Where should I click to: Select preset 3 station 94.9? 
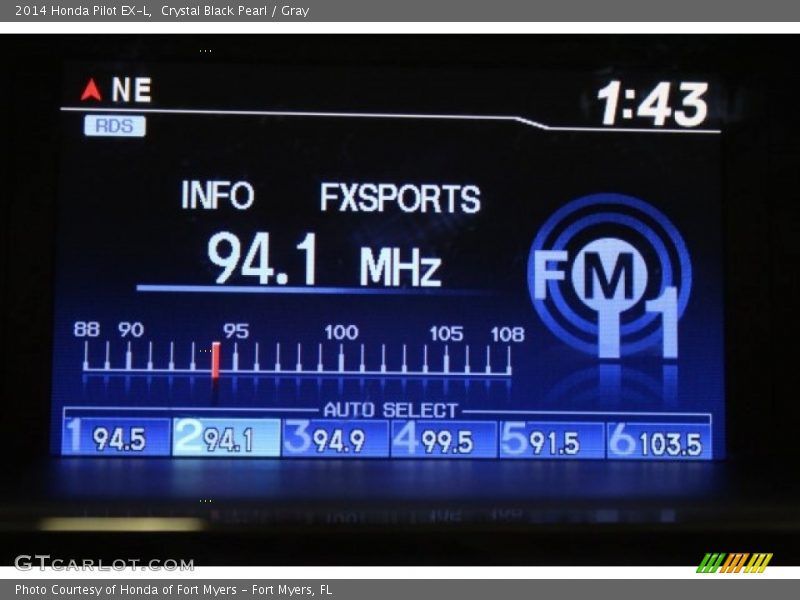pos(335,438)
